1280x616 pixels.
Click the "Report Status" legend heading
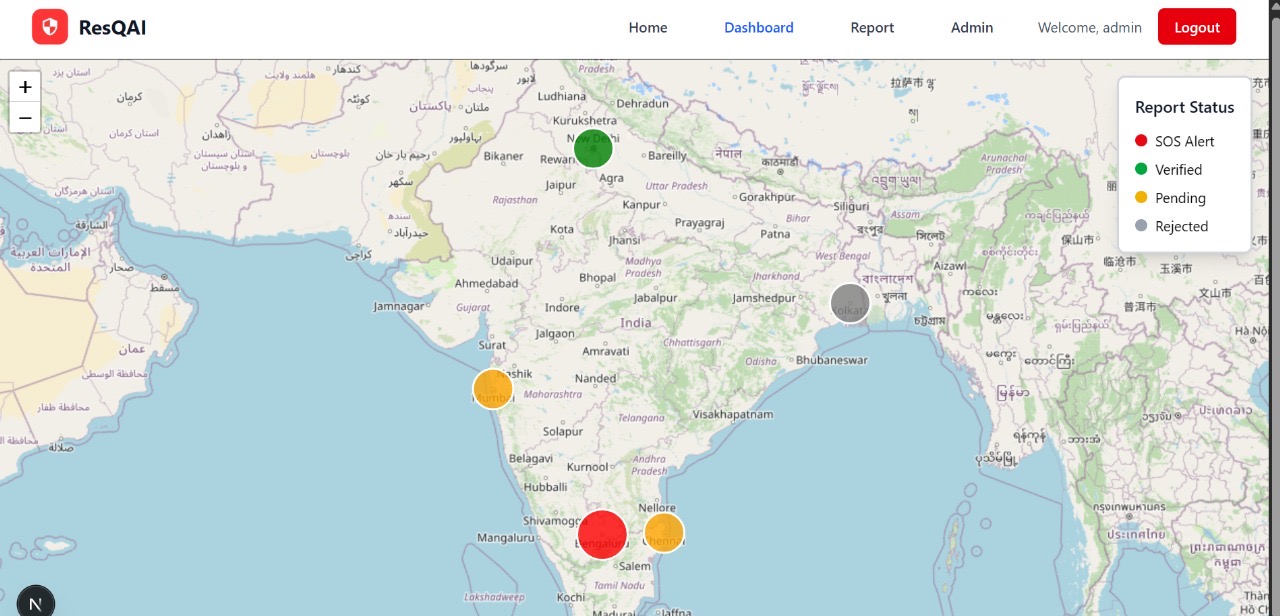(x=1185, y=107)
